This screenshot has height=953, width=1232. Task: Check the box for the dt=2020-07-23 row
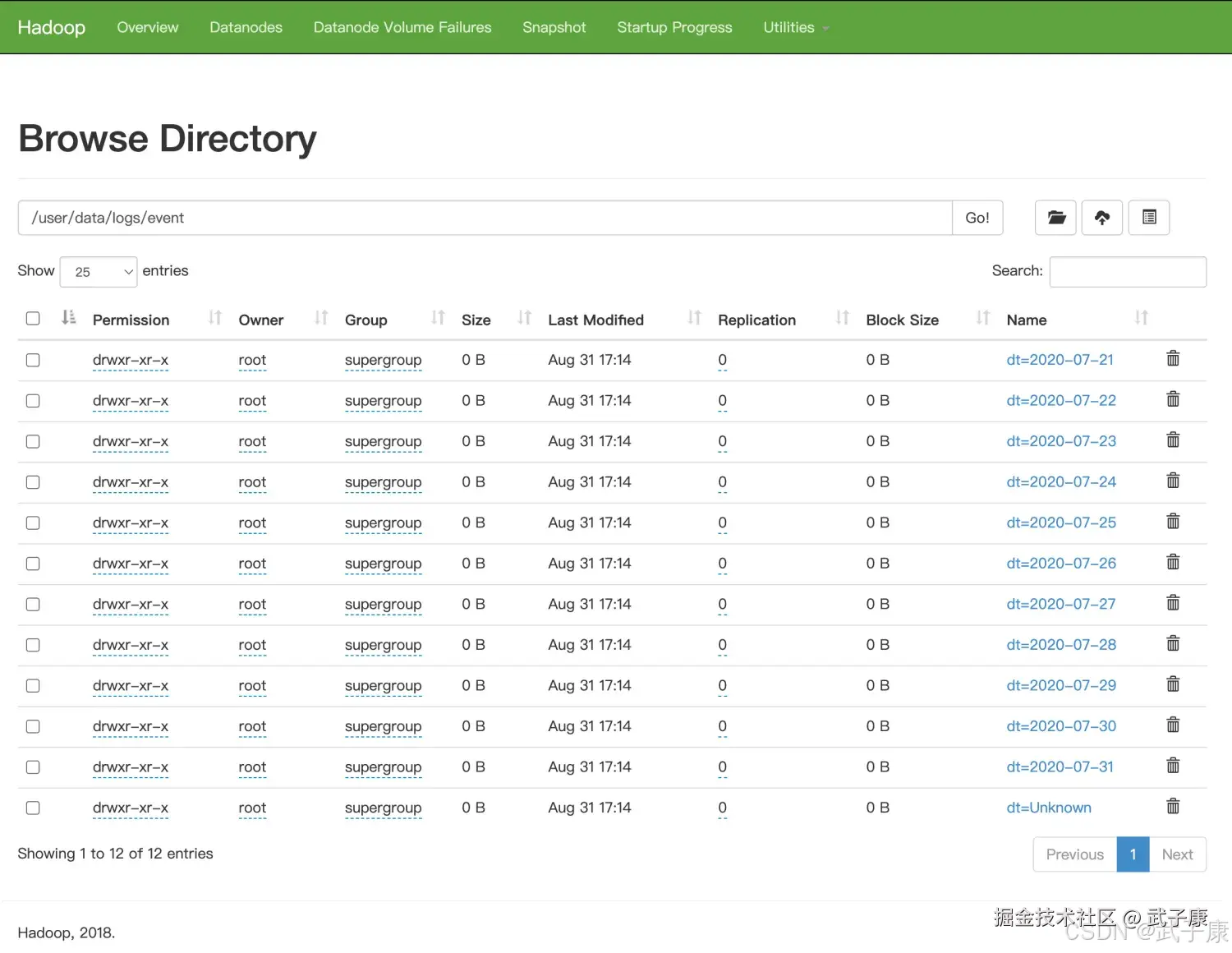tap(33, 442)
